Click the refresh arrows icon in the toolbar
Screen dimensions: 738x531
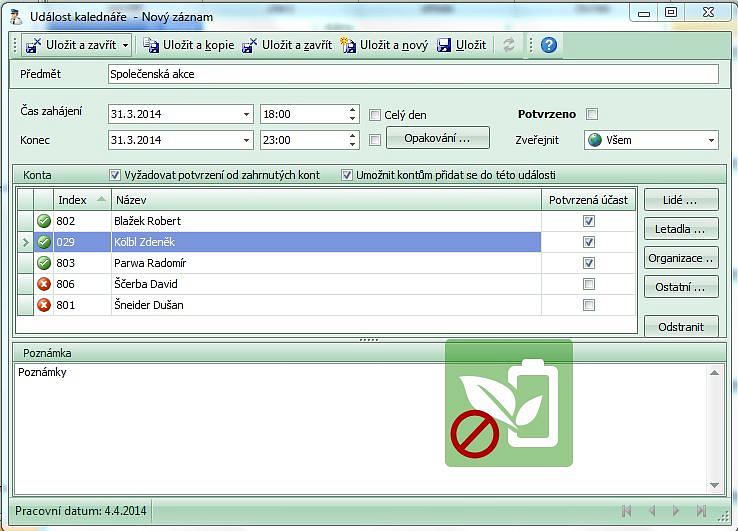coord(509,45)
